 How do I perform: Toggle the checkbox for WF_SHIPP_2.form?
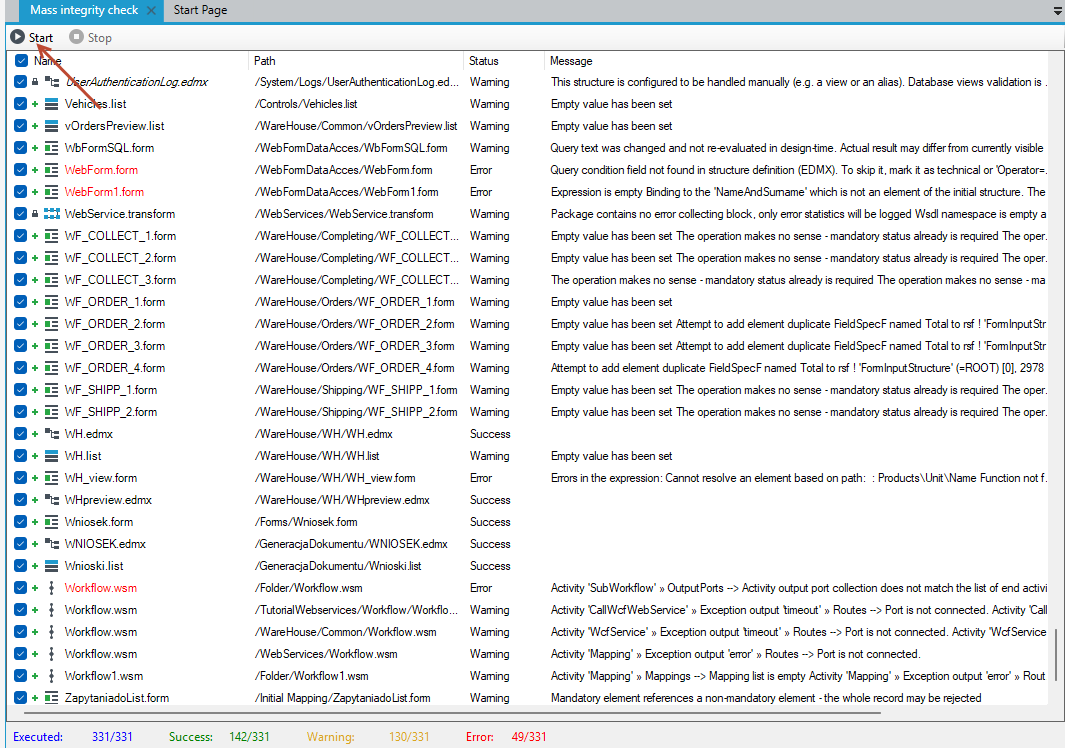point(20,412)
